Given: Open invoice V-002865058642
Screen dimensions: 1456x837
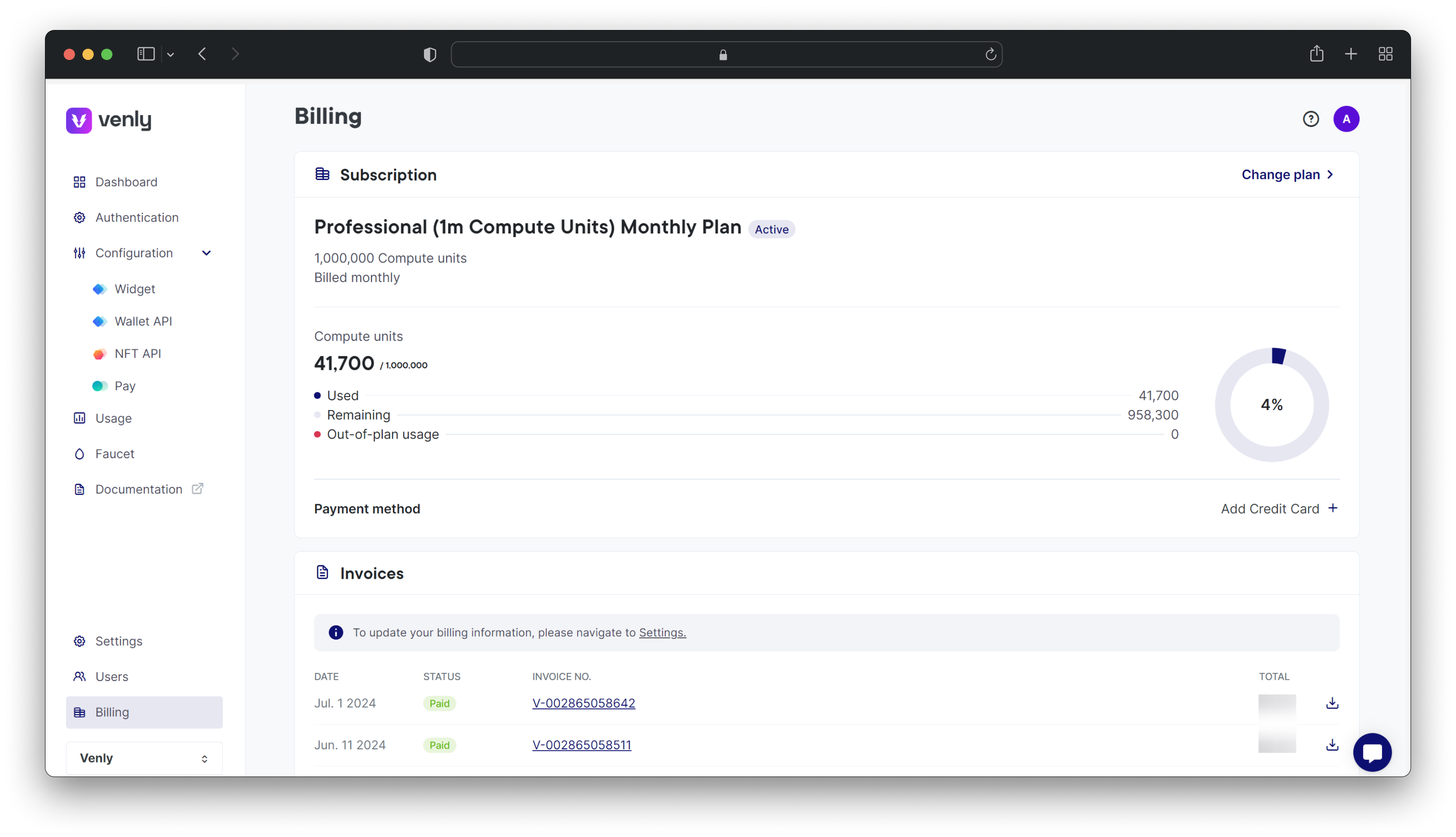Looking at the screenshot, I should pos(584,702).
